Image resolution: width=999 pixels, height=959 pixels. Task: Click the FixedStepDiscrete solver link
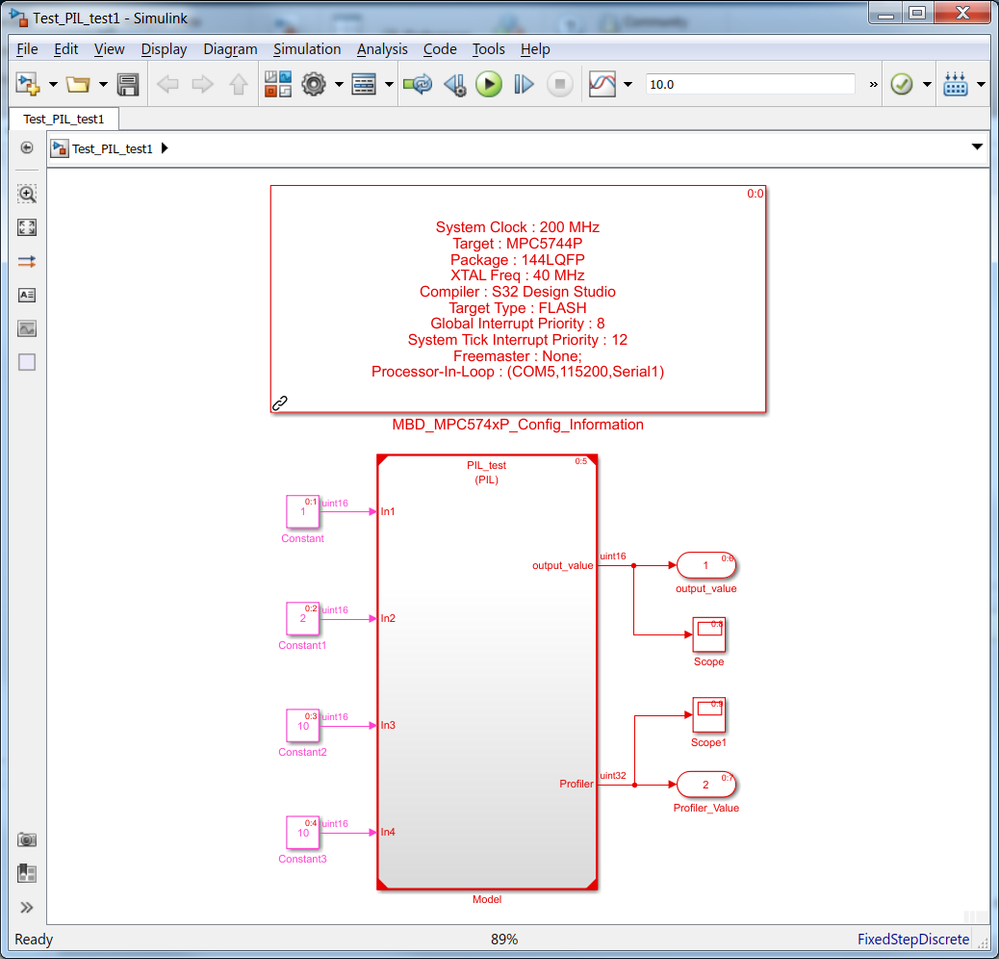point(913,939)
